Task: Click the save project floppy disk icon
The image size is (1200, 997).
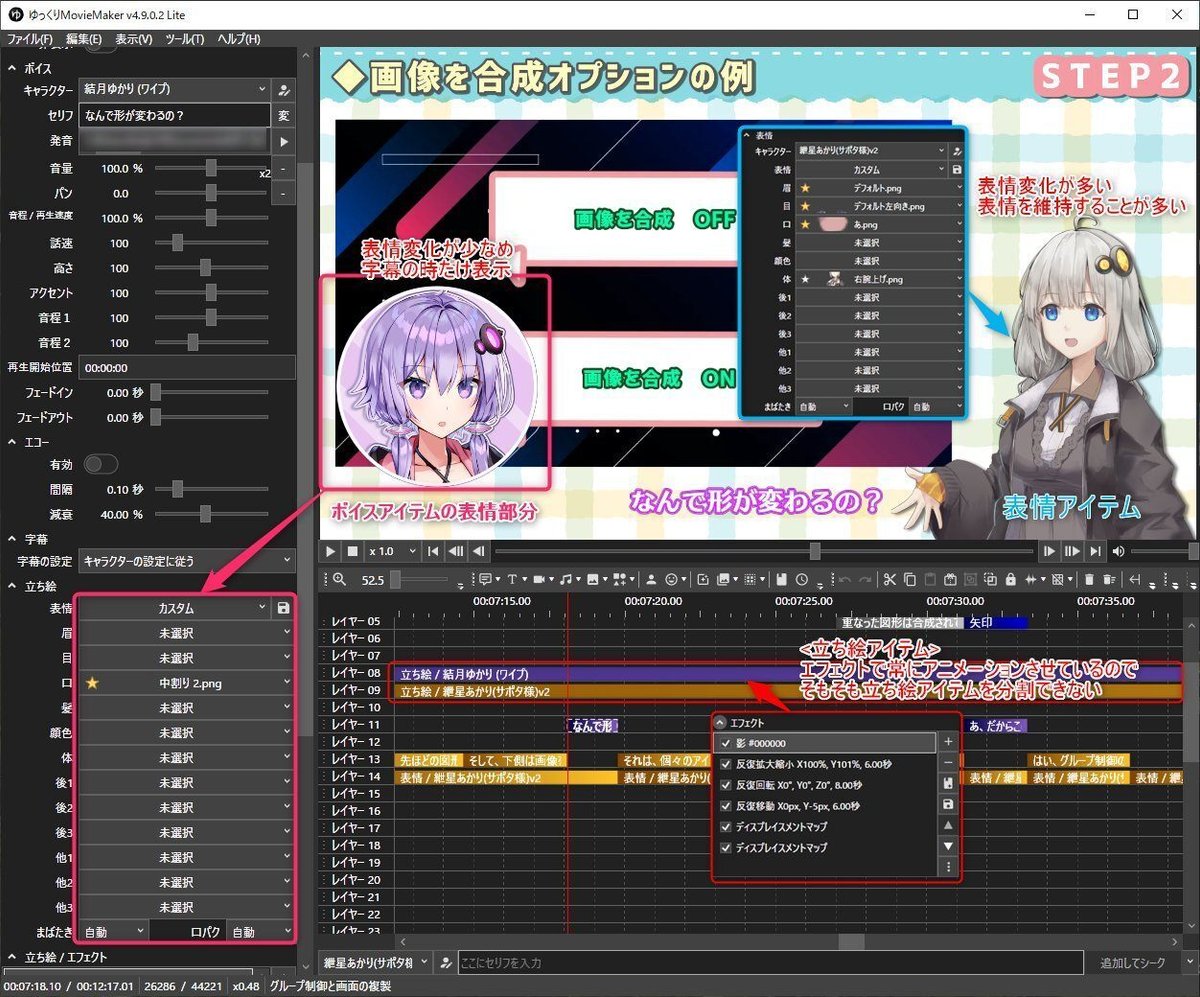Action: pos(781,579)
